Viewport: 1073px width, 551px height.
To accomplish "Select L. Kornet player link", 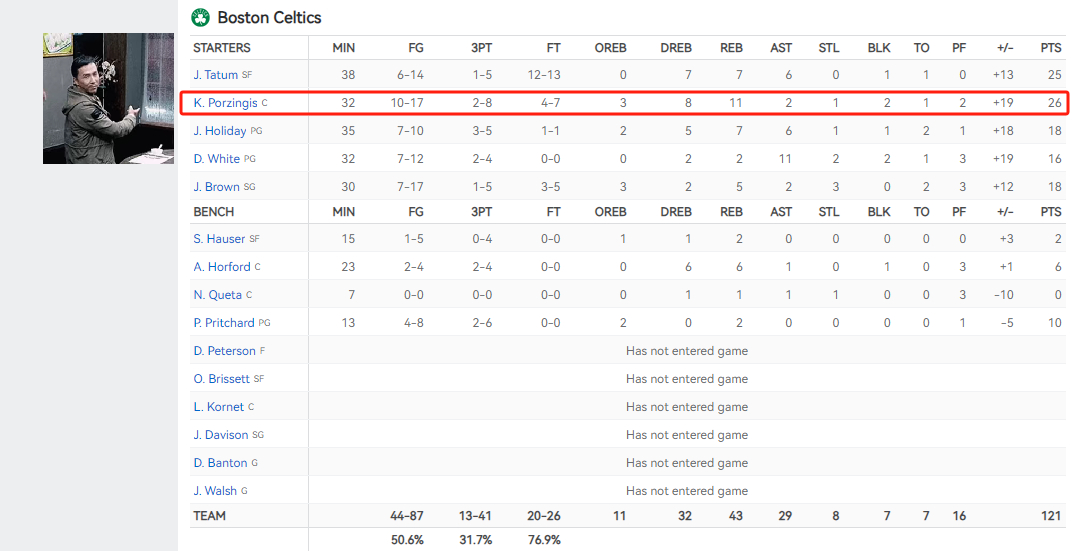I will pos(218,407).
